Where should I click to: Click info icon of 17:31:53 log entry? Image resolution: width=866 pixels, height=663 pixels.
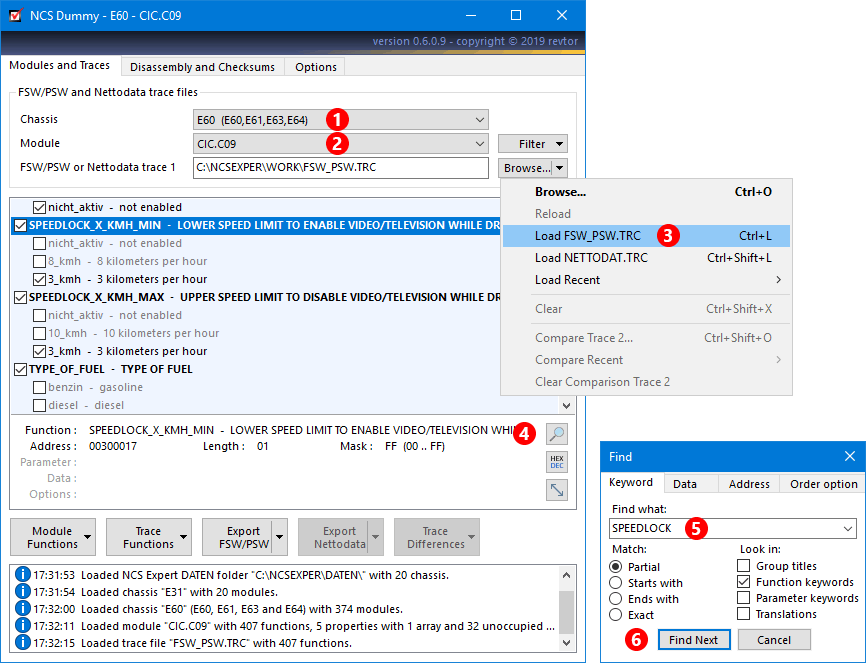point(22,575)
